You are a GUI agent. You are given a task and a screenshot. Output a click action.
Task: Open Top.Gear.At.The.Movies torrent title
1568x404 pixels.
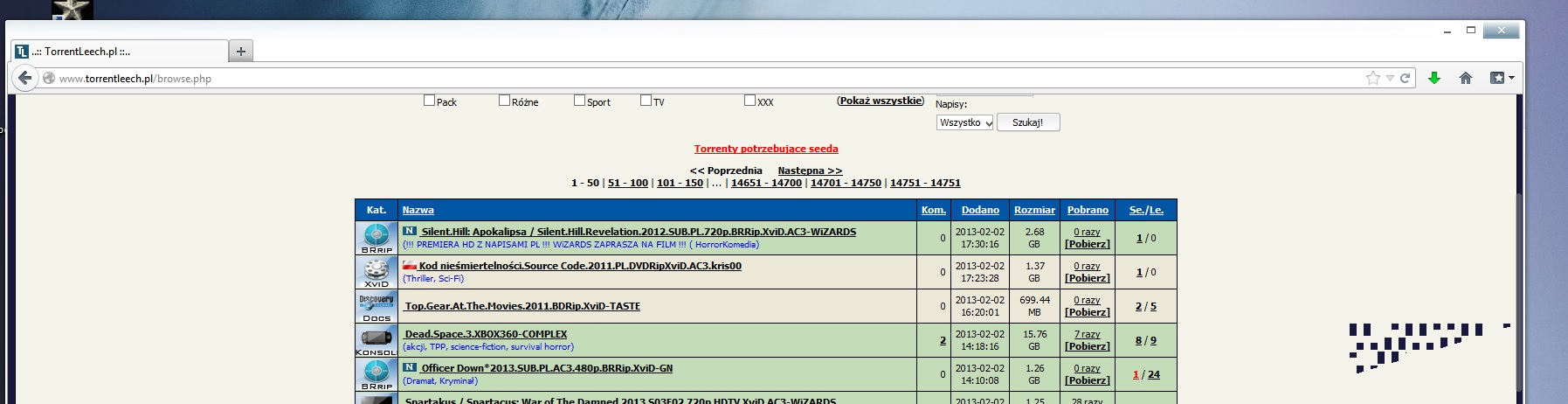(x=522, y=306)
